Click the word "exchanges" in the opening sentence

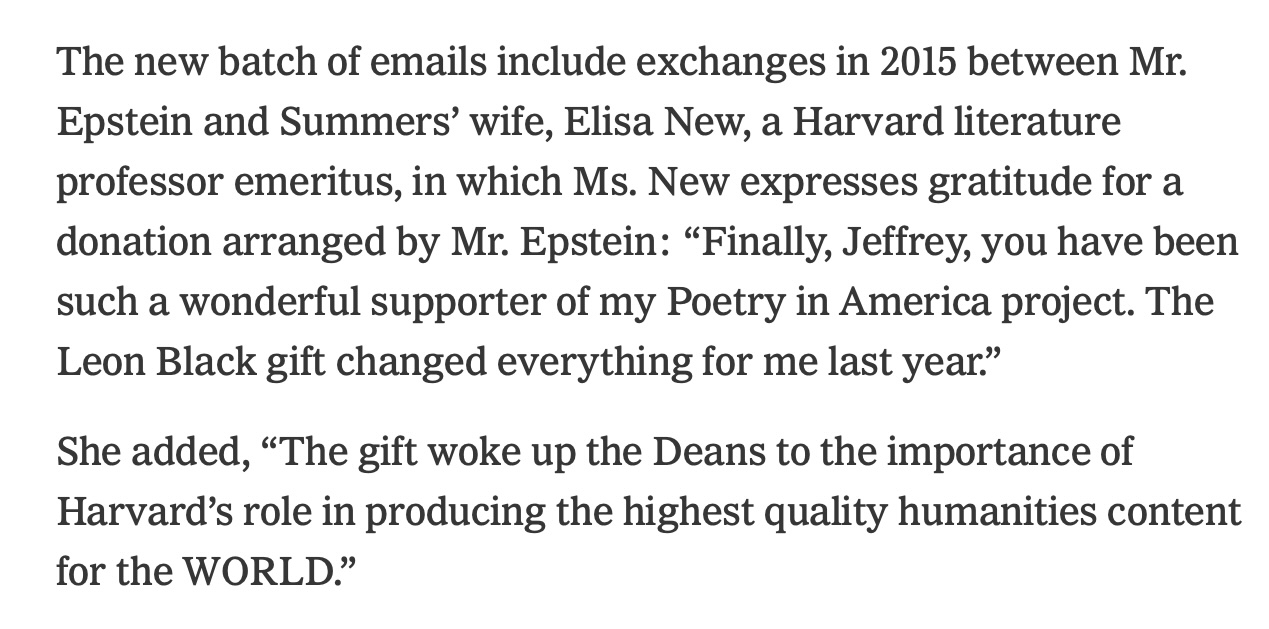point(732,63)
